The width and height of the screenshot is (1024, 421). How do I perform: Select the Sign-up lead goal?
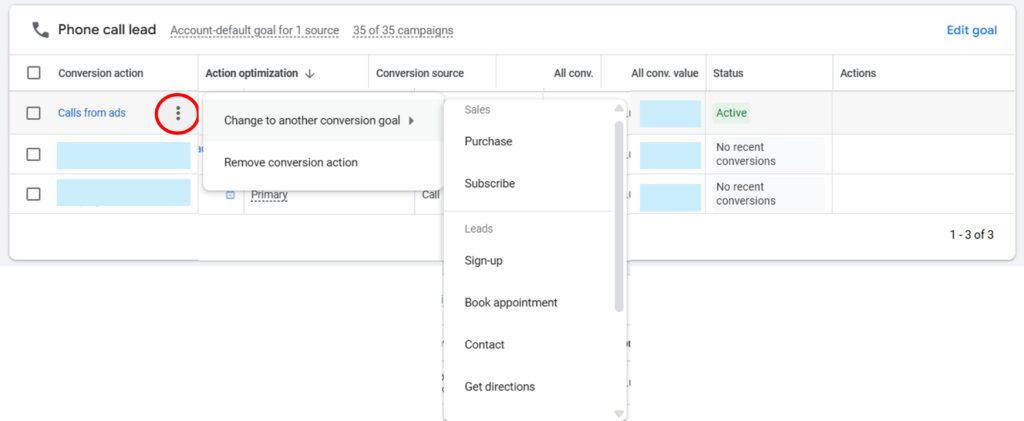(x=483, y=260)
